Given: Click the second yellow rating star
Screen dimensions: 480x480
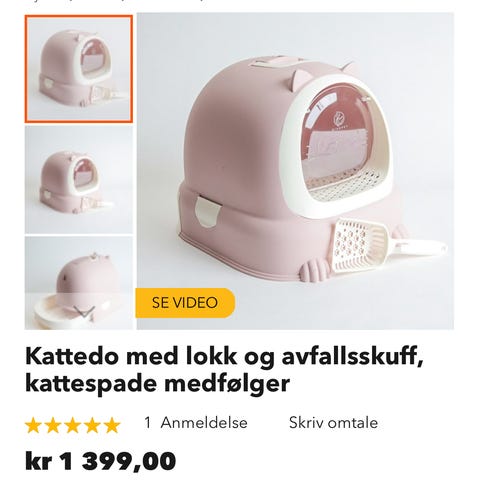Looking at the screenshot, I should point(53,425).
